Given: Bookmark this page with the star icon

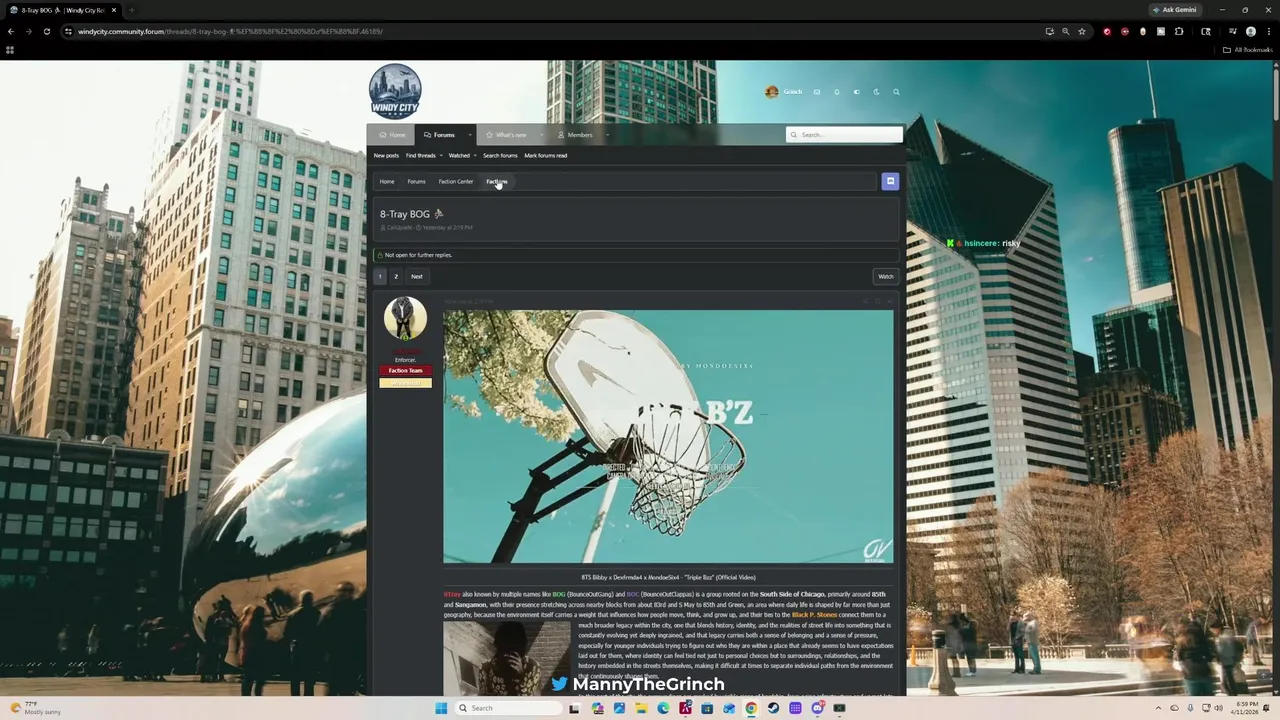Looking at the screenshot, I should [x=1081, y=31].
